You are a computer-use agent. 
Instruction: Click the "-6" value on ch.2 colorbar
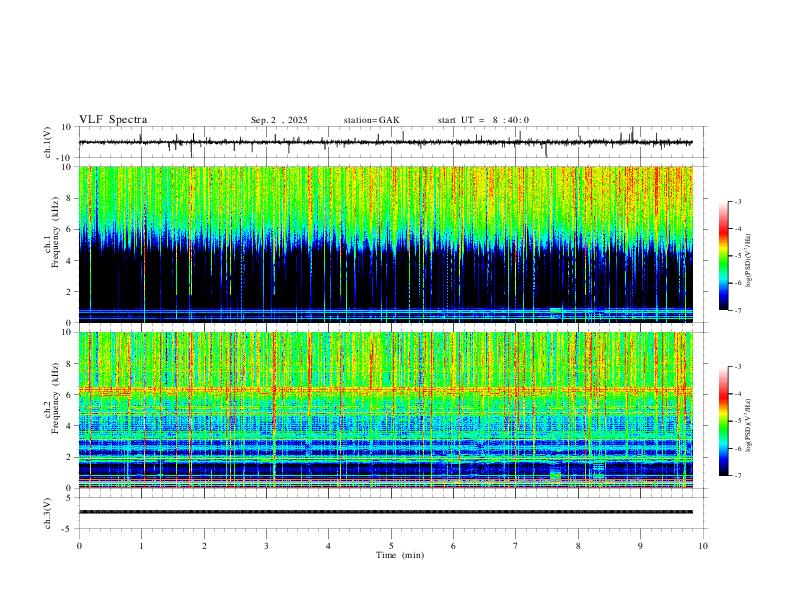click(x=738, y=448)
